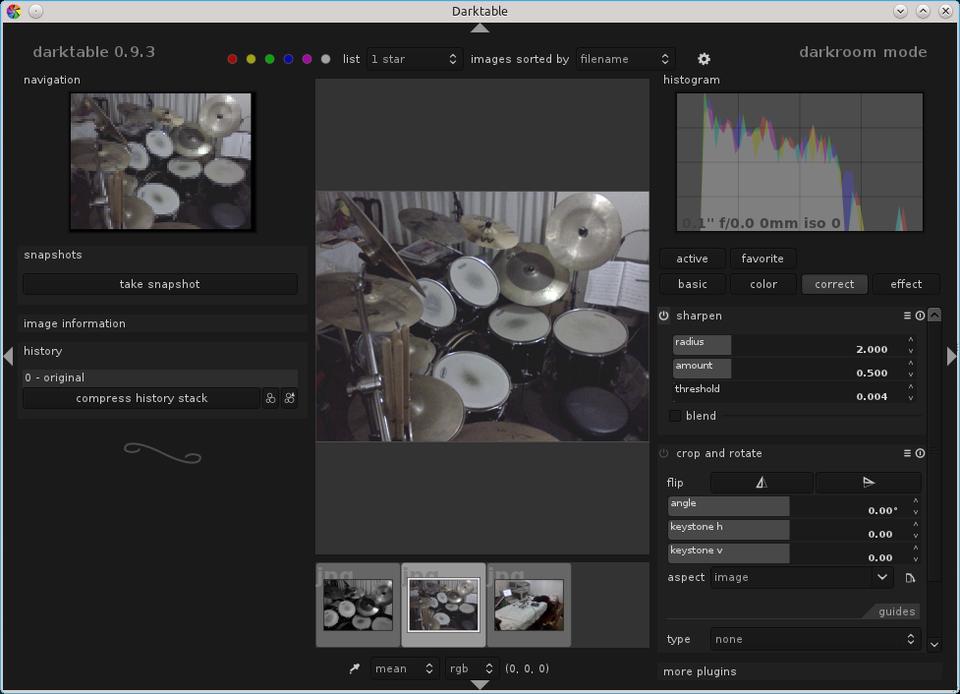Collapse left panel with arrow
Image resolution: width=960 pixels, height=694 pixels.
click(x=8, y=355)
